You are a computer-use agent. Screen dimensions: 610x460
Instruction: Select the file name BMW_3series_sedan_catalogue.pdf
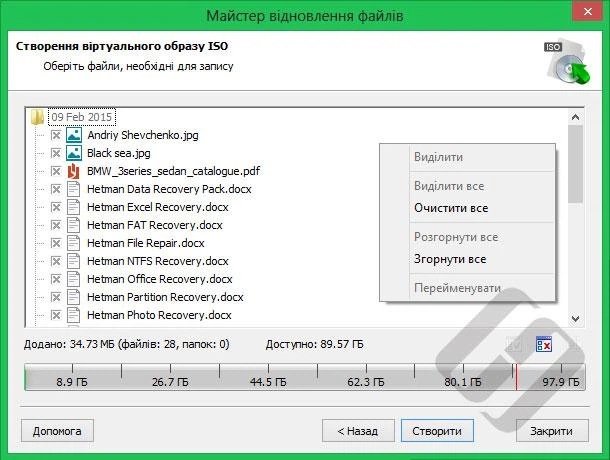pyautogui.click(x=174, y=171)
